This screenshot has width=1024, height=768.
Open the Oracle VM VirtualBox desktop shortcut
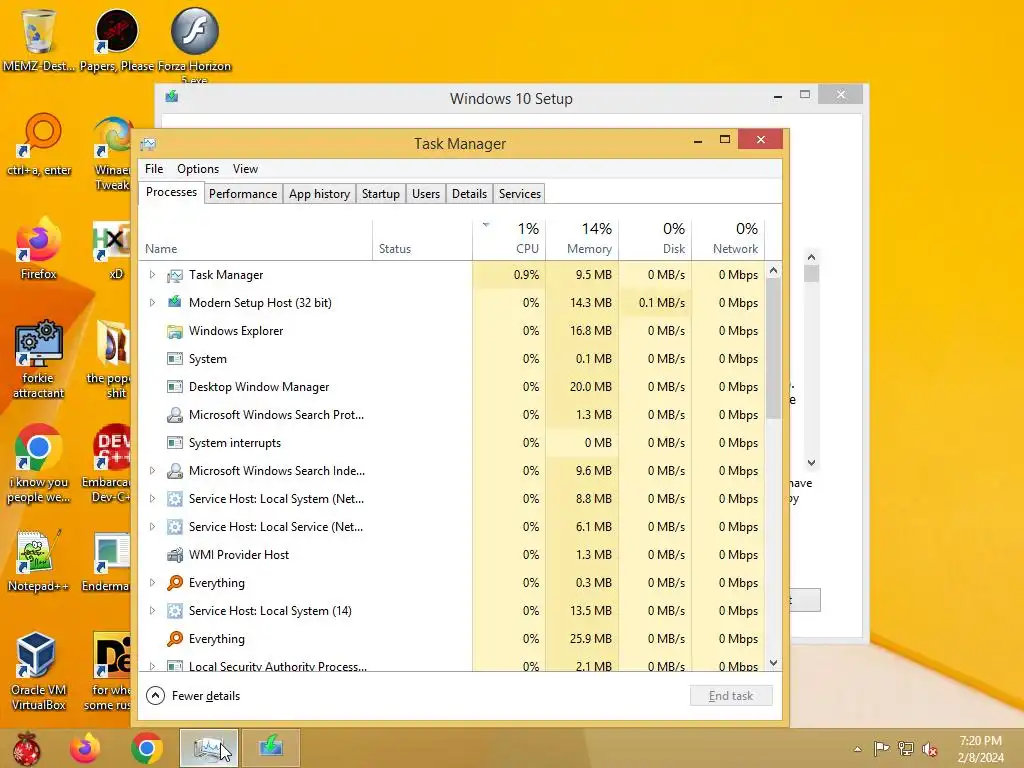[x=38, y=670]
